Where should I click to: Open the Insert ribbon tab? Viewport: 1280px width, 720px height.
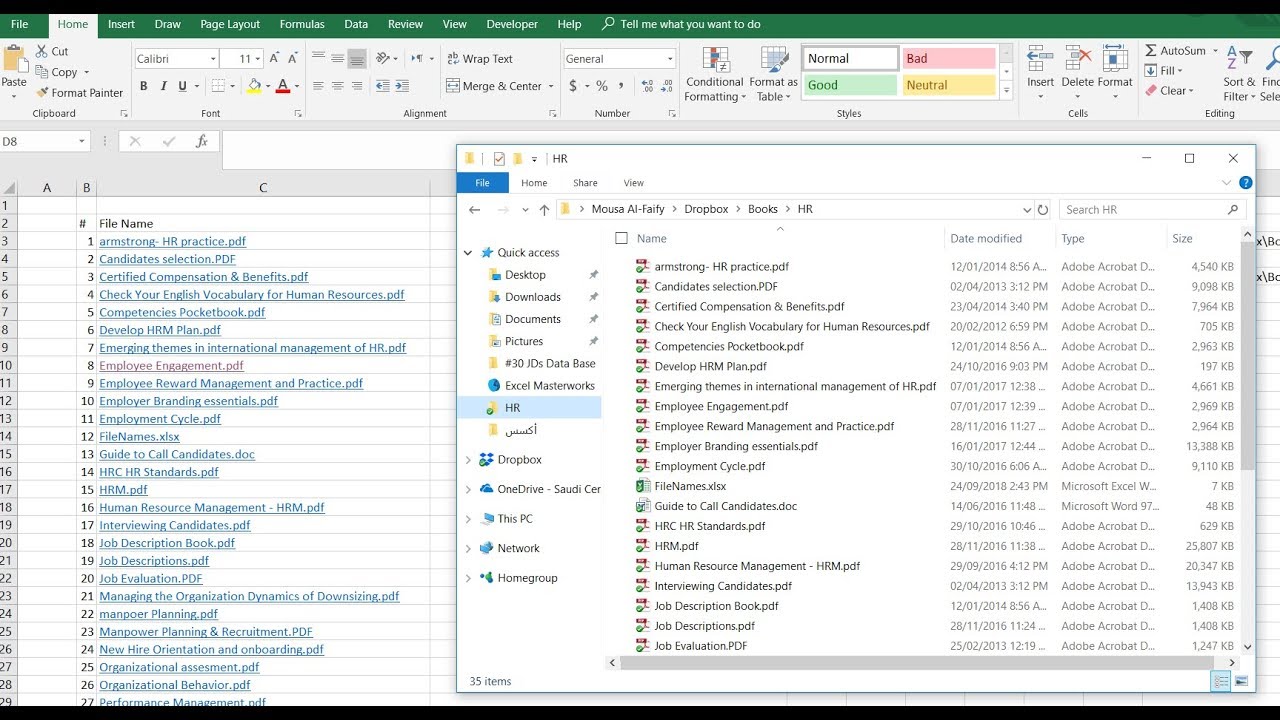121,24
